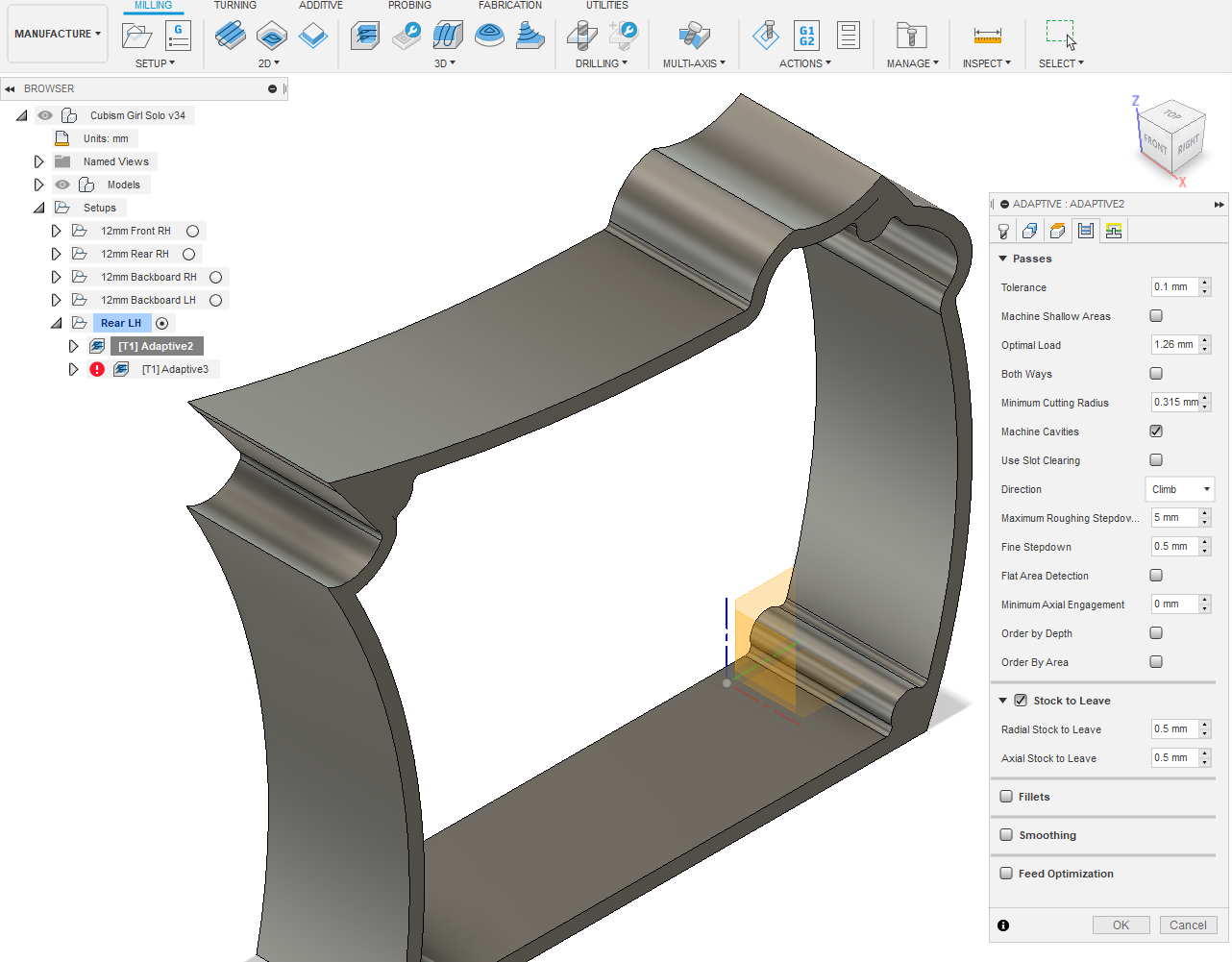Select the 3D Contour tool icon
The width and height of the screenshot is (1232, 962).
click(530, 37)
